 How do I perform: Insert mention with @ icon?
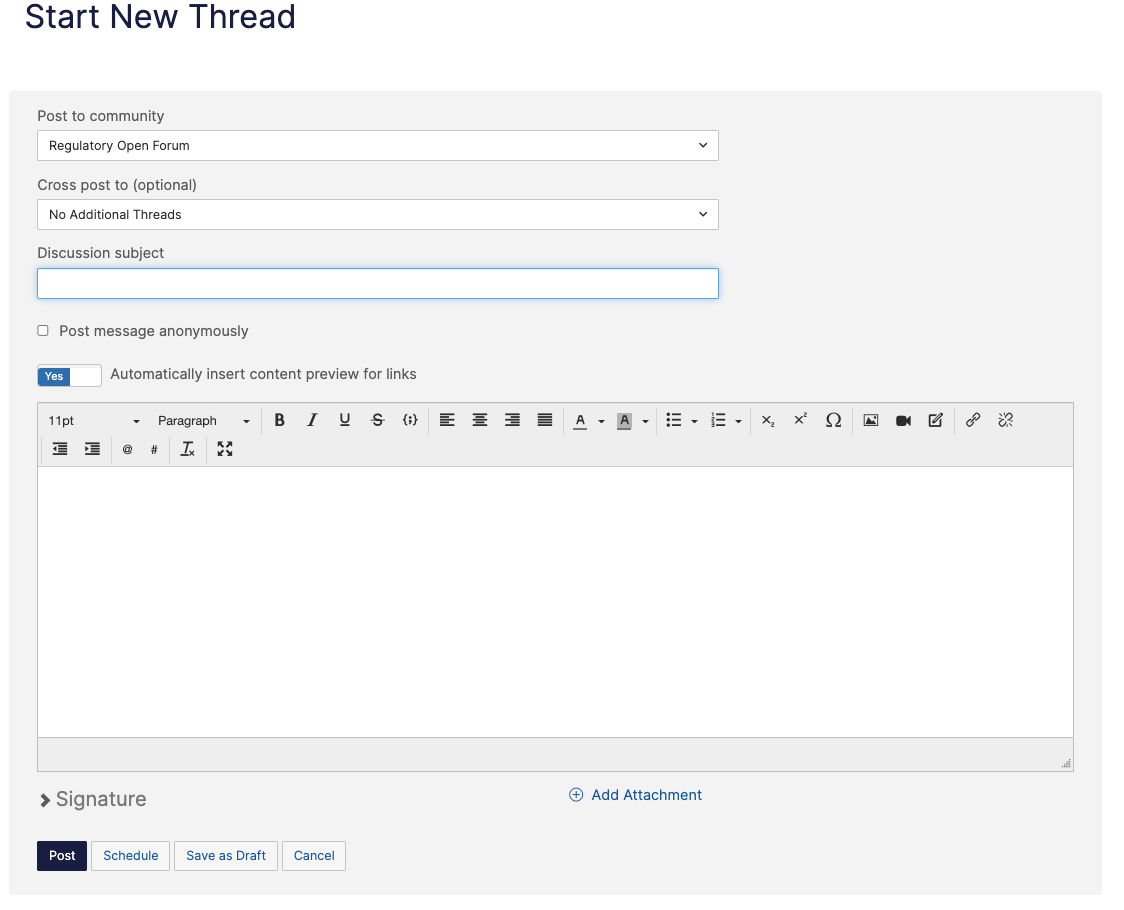tap(128, 450)
